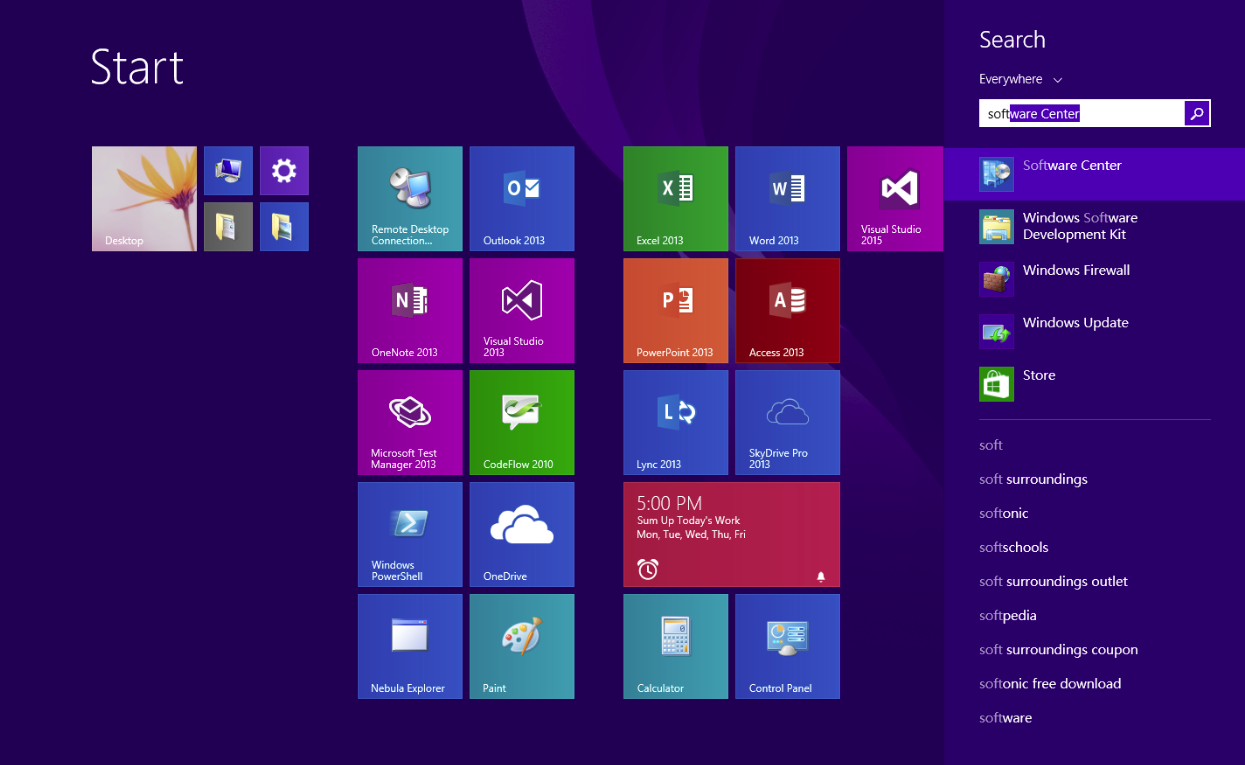Viewport: 1245px width, 765px height.
Task: Open Windows Firewall search result
Action: click(x=1094, y=279)
